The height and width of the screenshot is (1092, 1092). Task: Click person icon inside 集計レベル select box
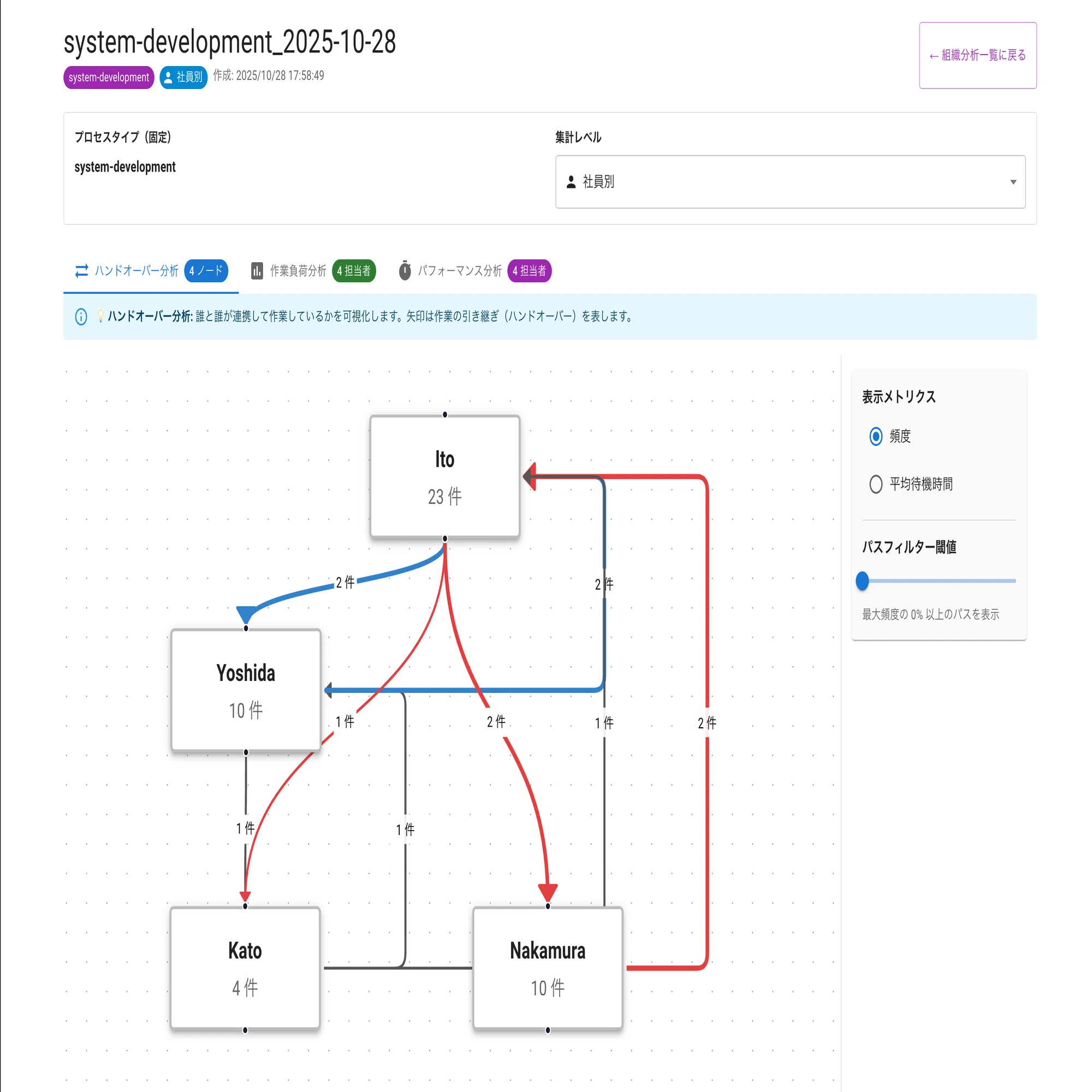pos(571,181)
